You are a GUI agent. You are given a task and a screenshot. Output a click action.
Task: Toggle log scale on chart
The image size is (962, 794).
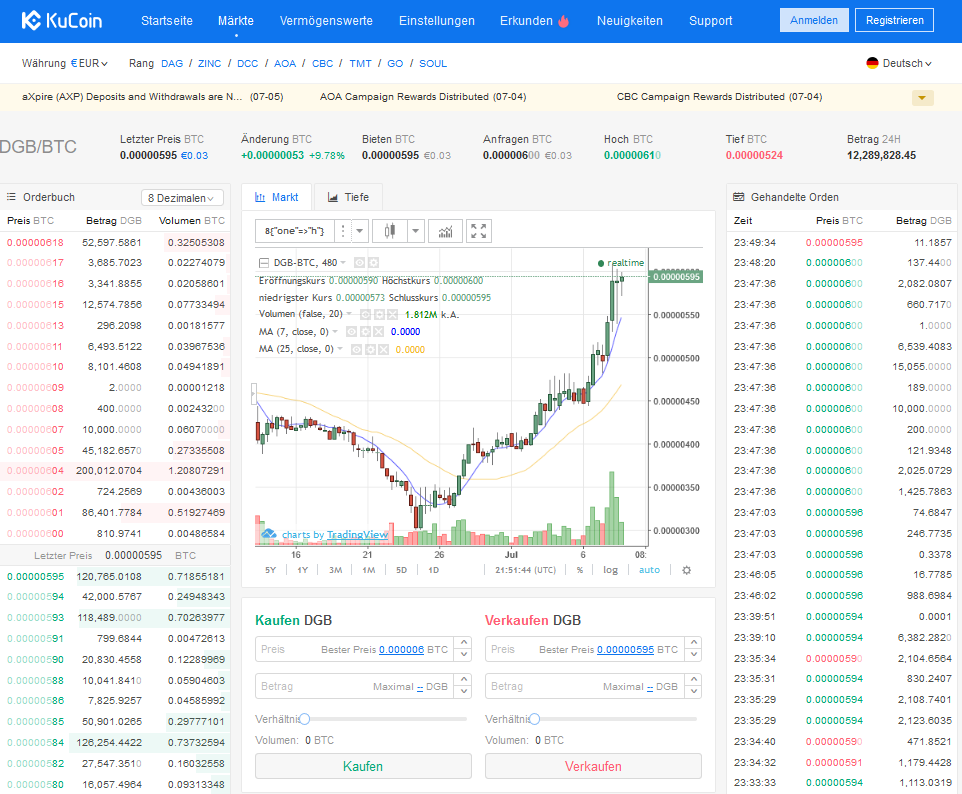point(610,570)
